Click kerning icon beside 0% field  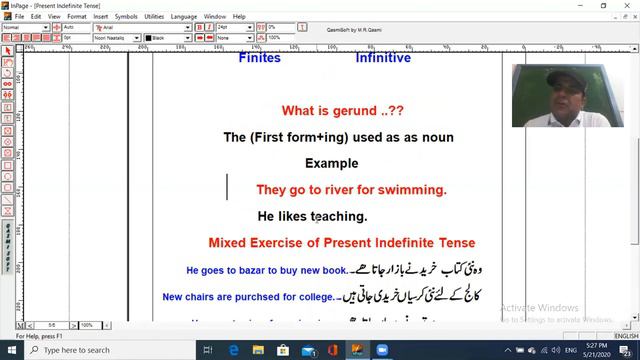point(261,27)
